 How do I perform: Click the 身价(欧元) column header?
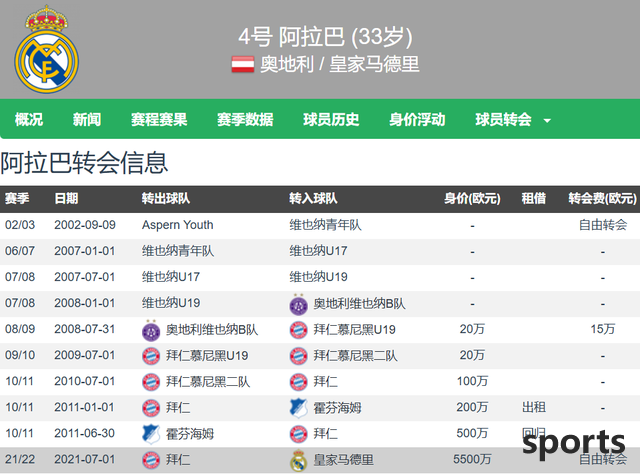(x=472, y=198)
